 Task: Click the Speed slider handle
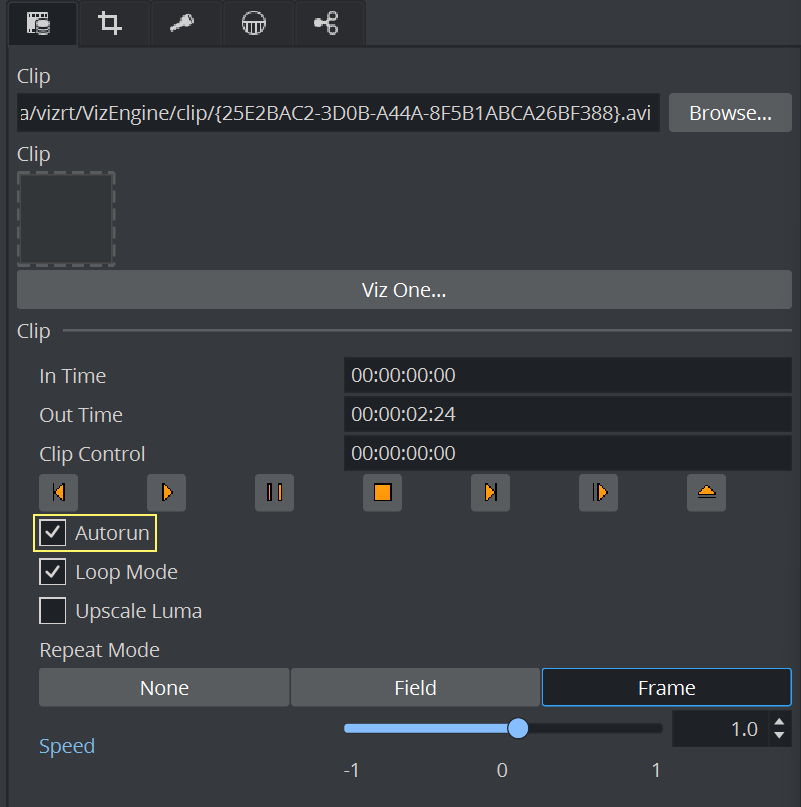(x=518, y=728)
